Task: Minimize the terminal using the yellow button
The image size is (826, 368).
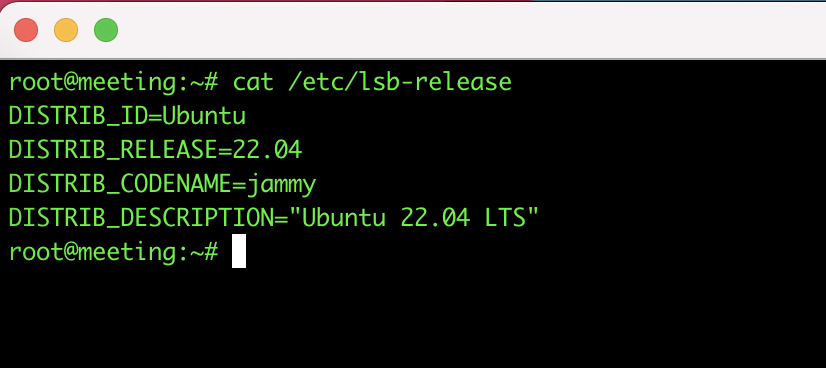Action: (x=66, y=29)
